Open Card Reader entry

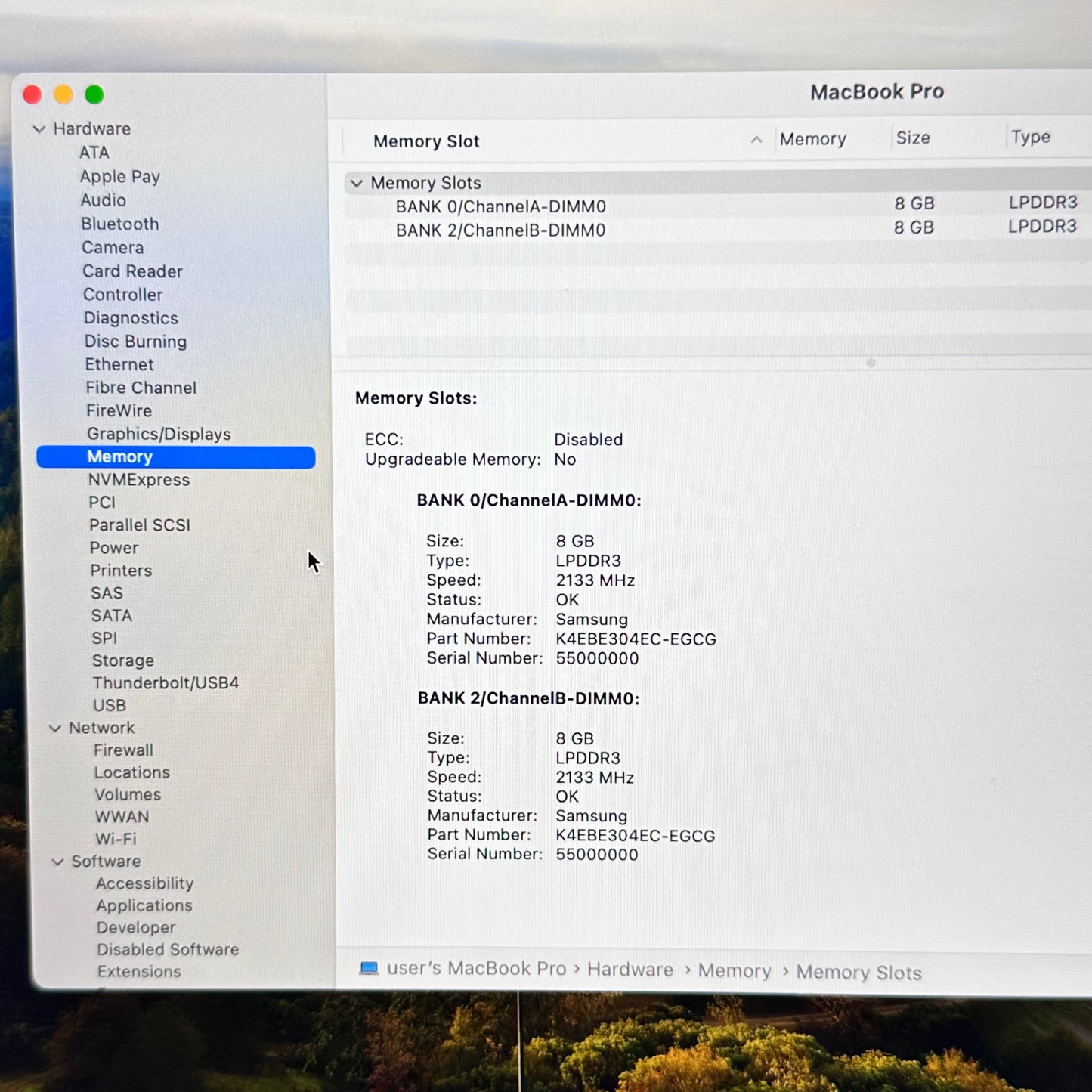click(133, 271)
